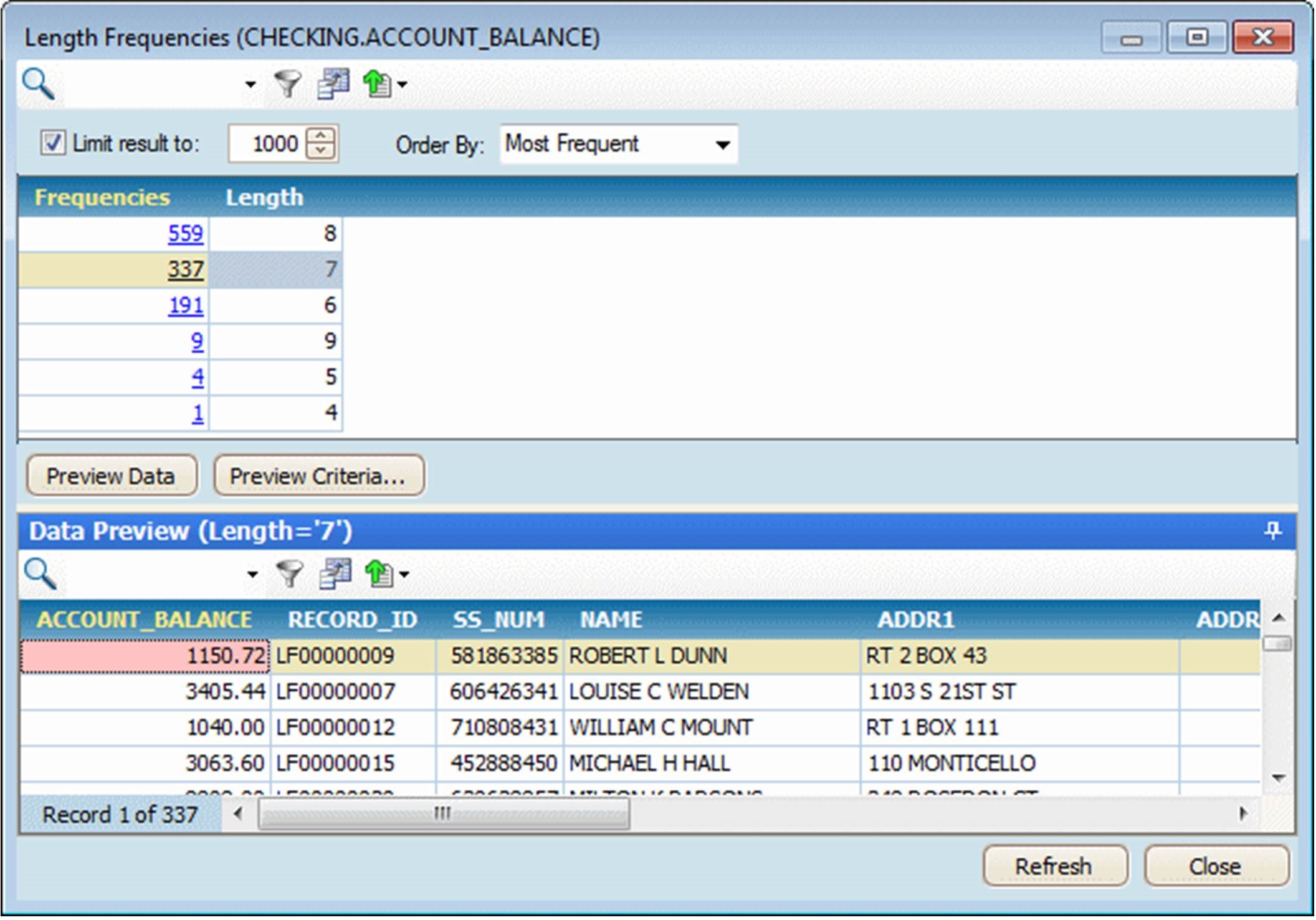This screenshot has height=920, width=1316.
Task: Click the search magnifier in Data Preview toolbar
Action: tap(41, 574)
